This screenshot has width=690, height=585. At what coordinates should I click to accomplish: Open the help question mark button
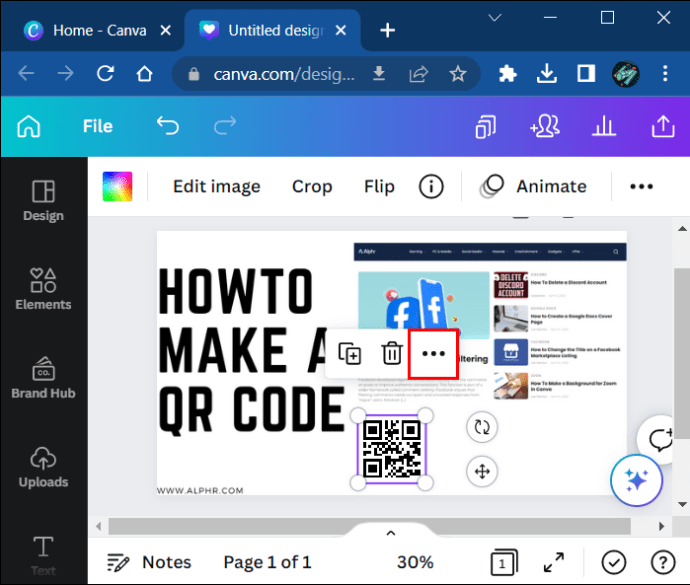tap(663, 562)
